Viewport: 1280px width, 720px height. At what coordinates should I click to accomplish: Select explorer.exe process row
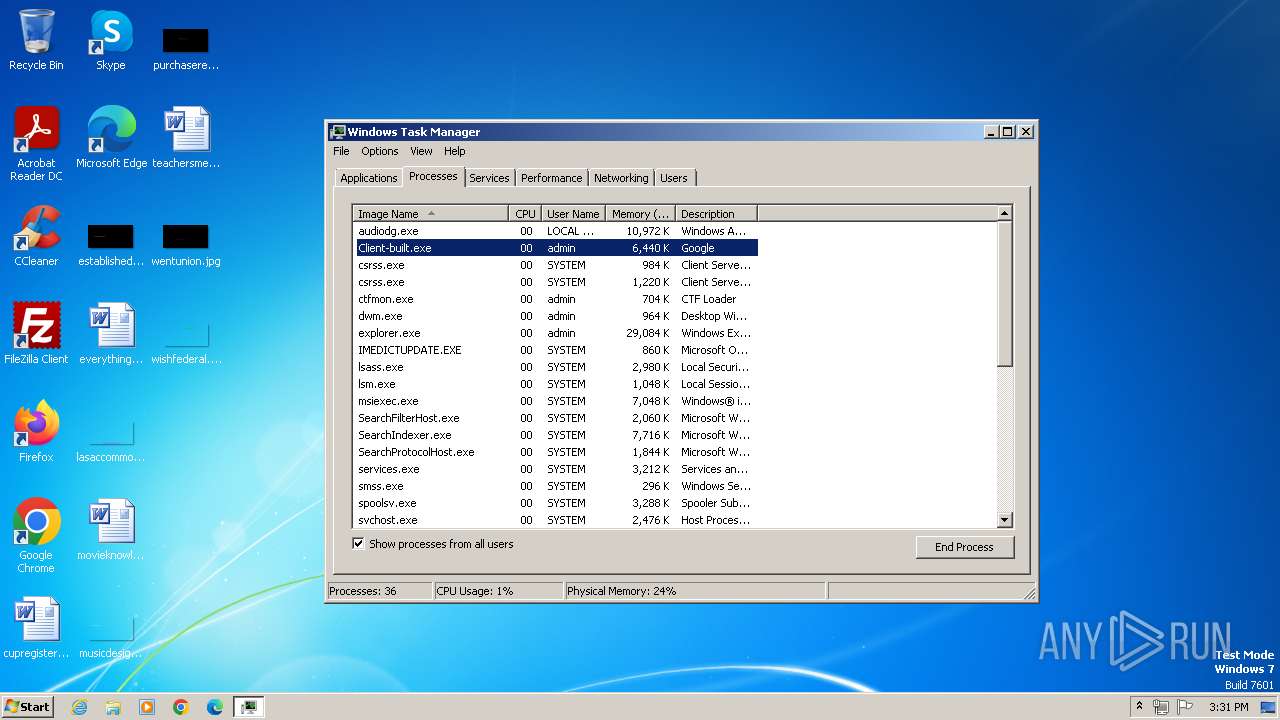(x=555, y=333)
